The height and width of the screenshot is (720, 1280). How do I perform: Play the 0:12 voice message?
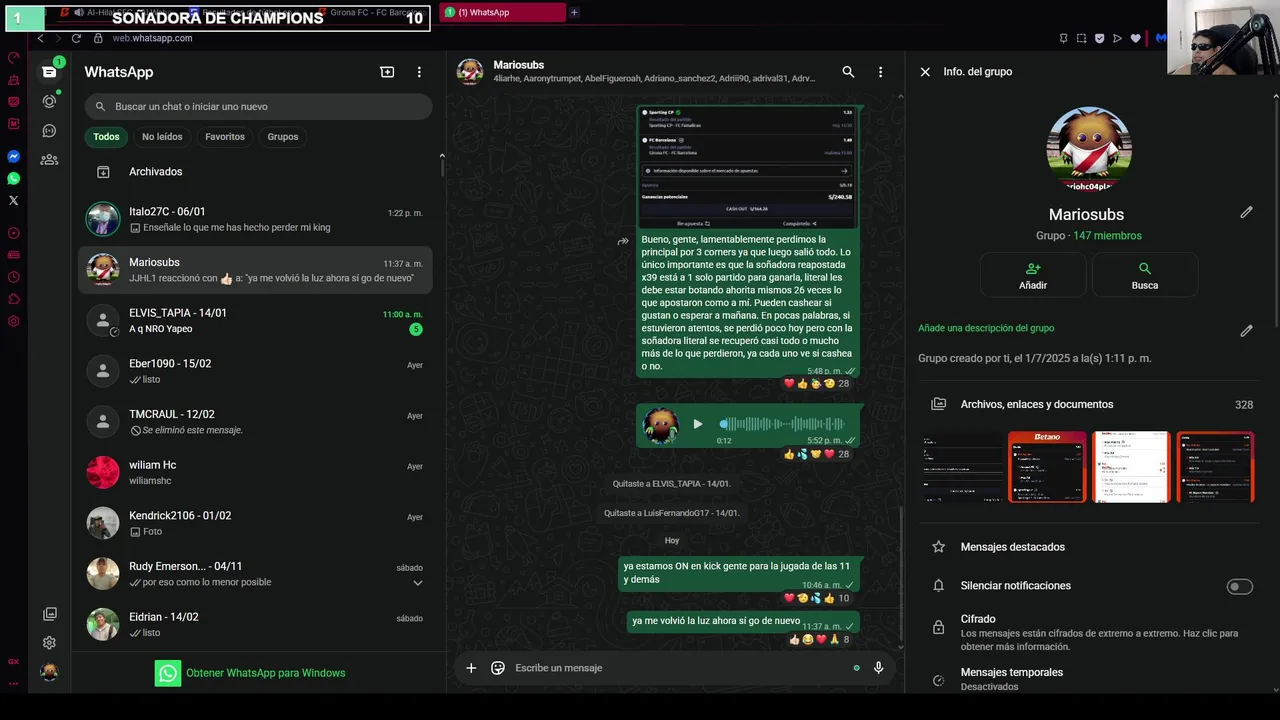698,424
